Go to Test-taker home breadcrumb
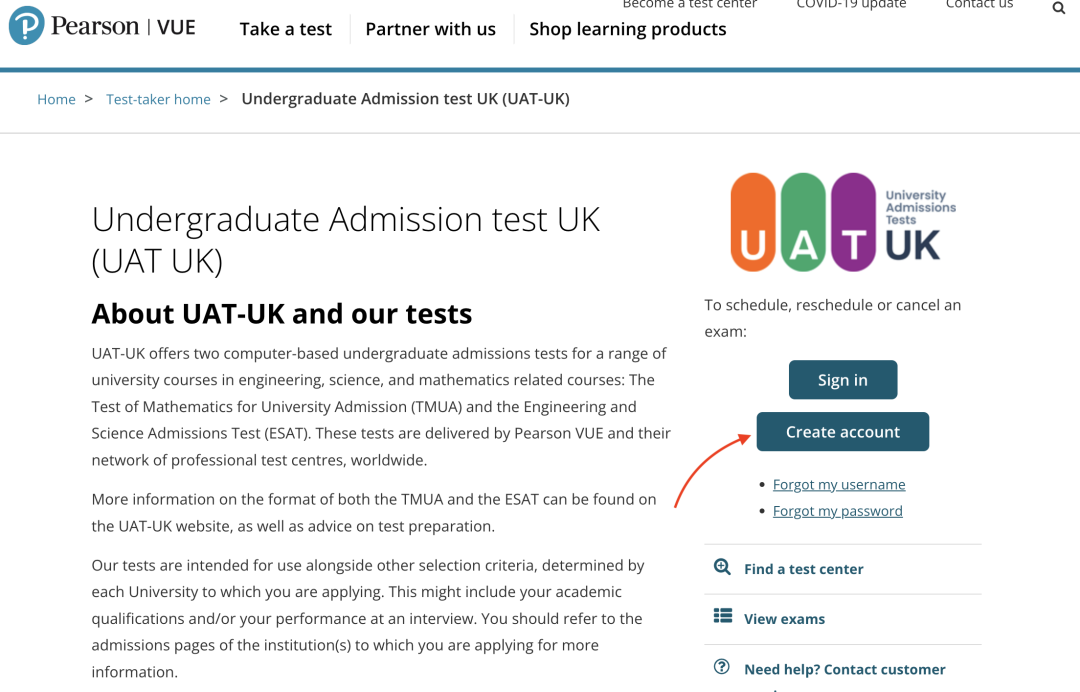Image resolution: width=1080 pixels, height=692 pixels. click(158, 99)
